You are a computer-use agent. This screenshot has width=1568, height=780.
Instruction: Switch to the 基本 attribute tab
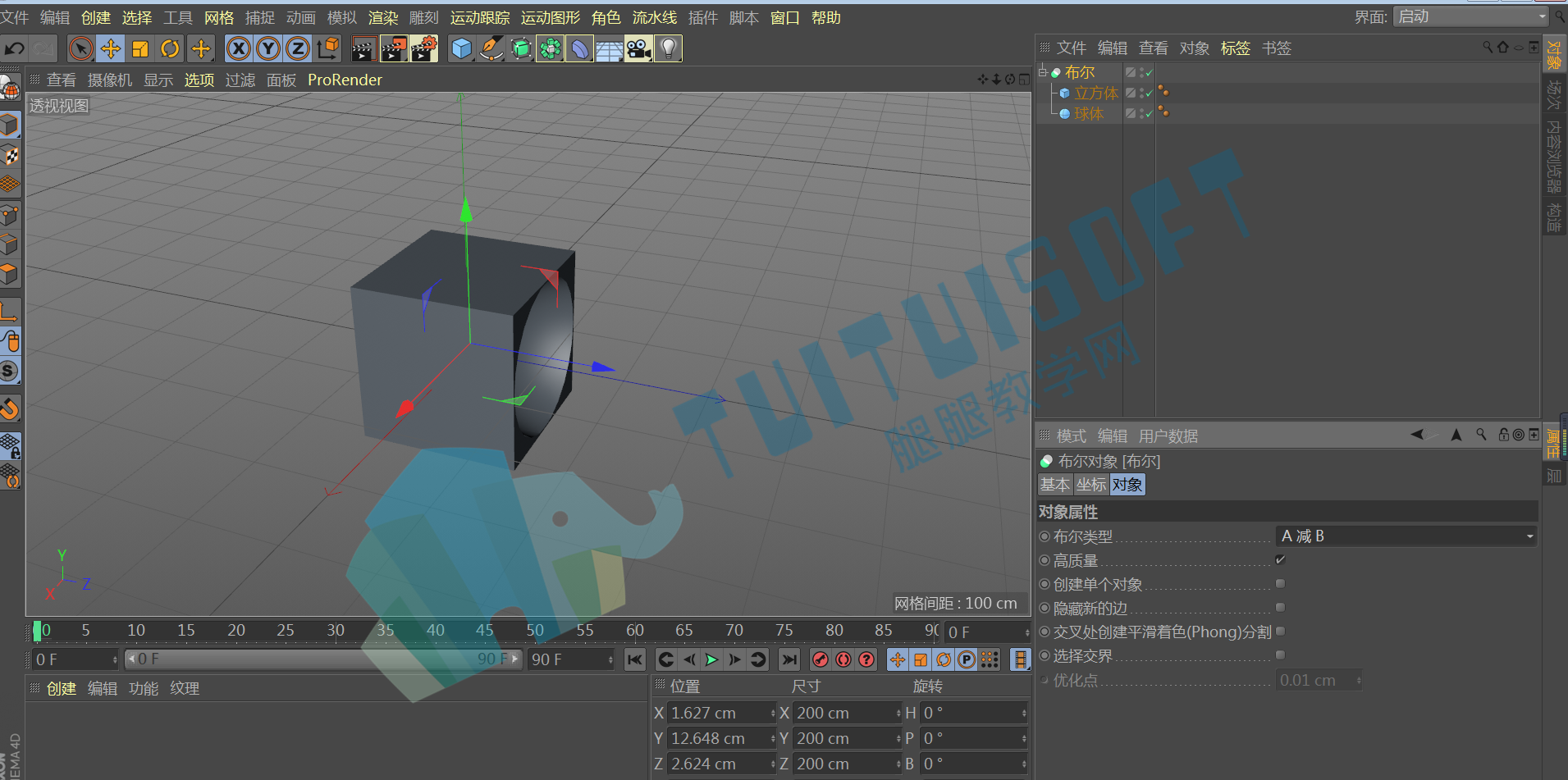(x=1055, y=485)
